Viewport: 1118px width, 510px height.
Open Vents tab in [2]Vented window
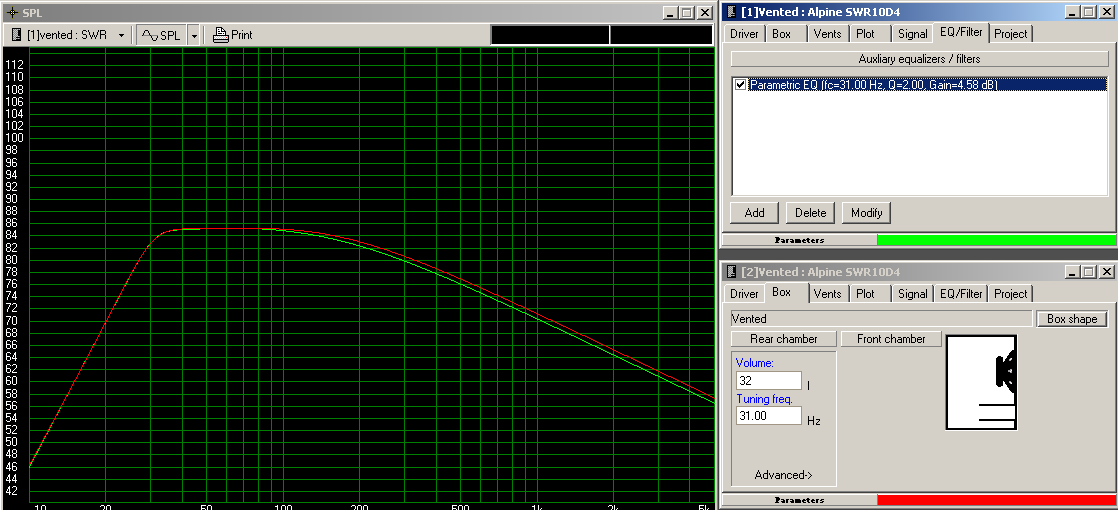click(x=828, y=294)
